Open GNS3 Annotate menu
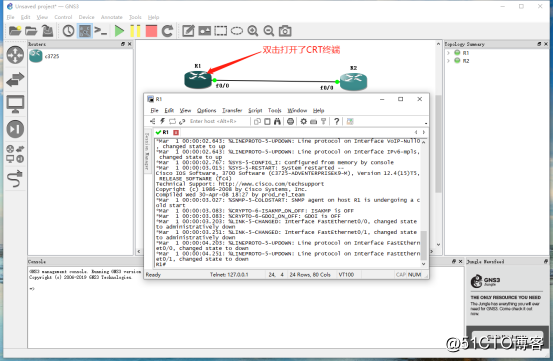Viewport: 554px width, 362px height. click(111, 17)
